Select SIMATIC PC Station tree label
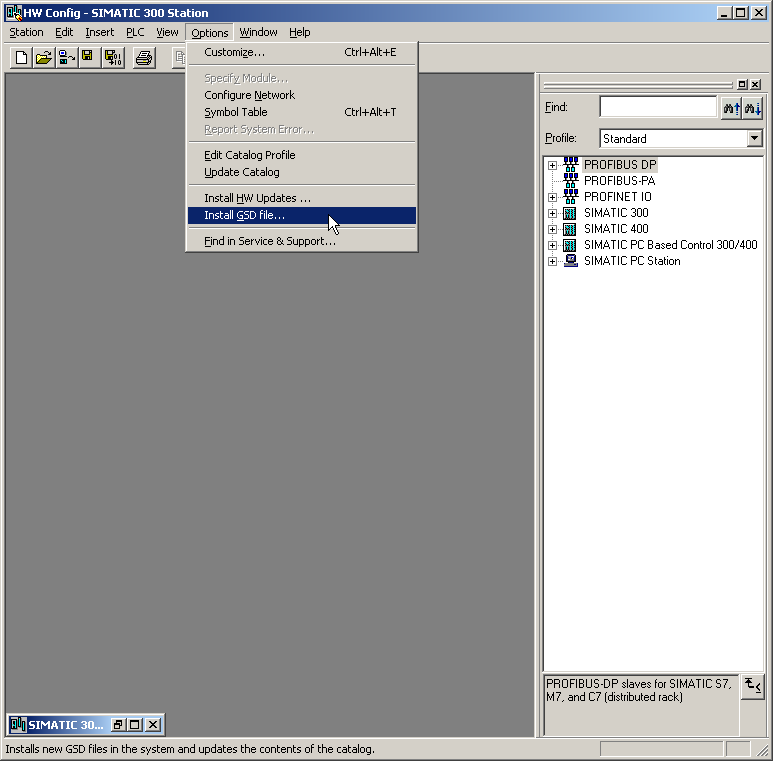The image size is (773, 761). click(x=632, y=261)
